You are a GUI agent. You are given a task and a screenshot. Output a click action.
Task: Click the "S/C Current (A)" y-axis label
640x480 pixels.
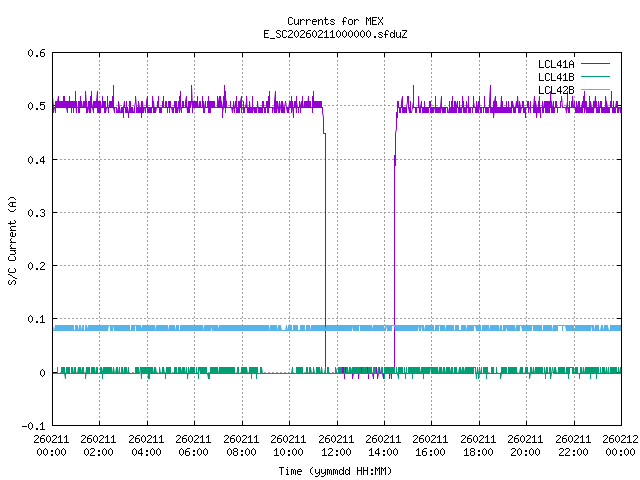(12, 240)
